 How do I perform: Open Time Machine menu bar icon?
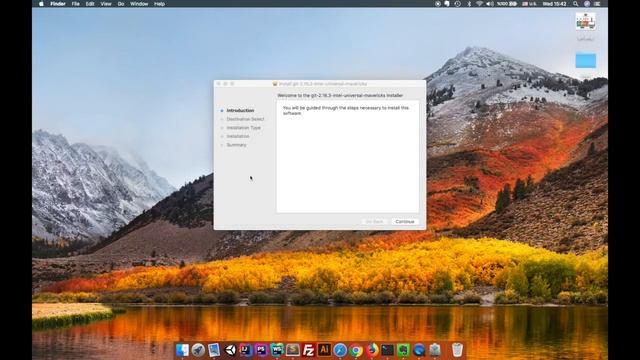point(458,4)
